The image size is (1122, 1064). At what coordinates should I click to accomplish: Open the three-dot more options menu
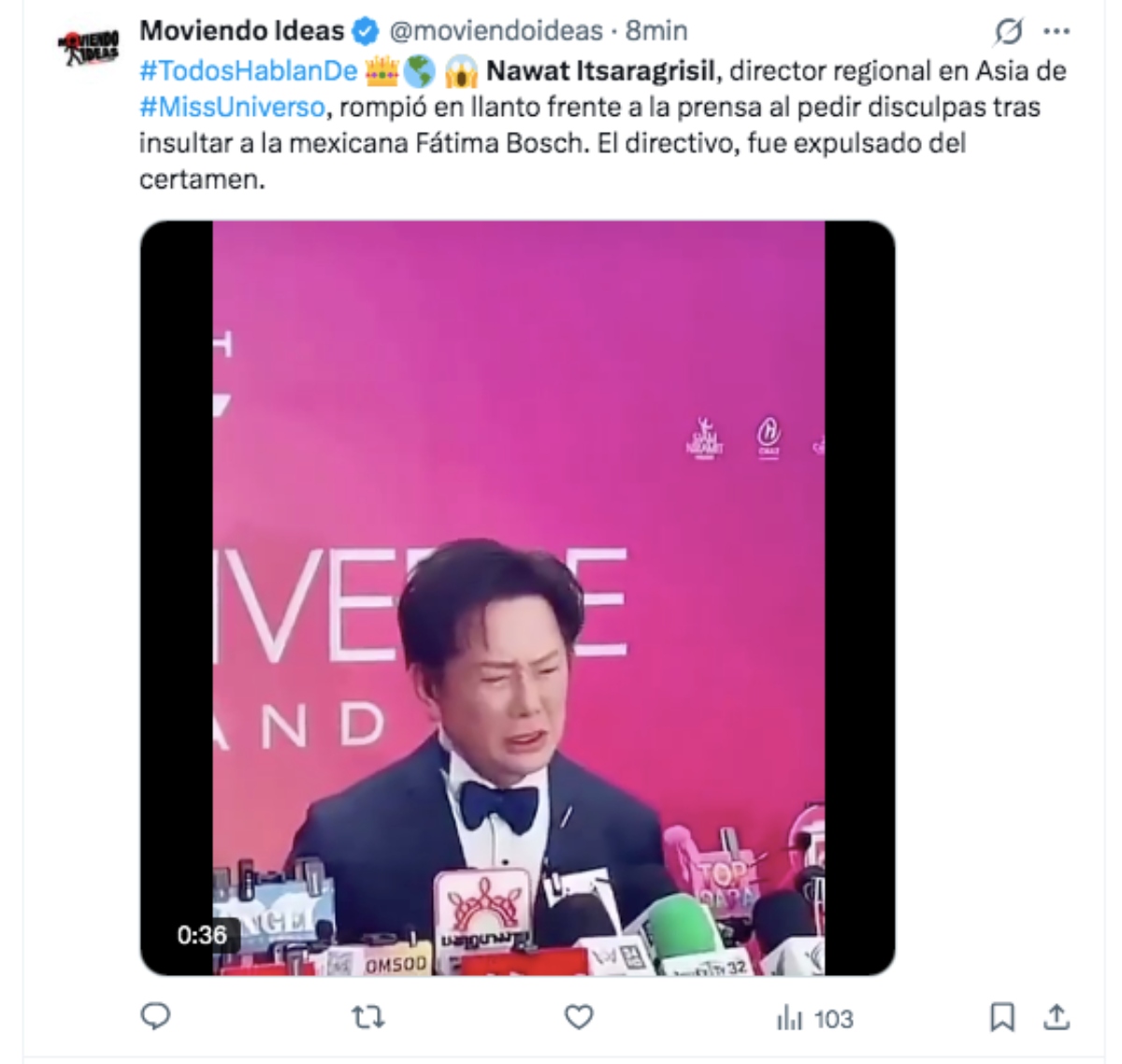pyautogui.click(x=1057, y=31)
